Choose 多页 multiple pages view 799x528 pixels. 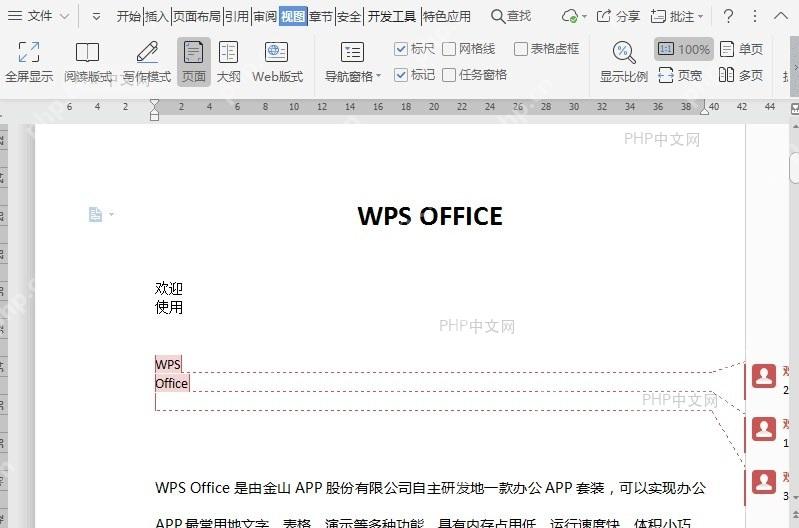[x=741, y=75]
